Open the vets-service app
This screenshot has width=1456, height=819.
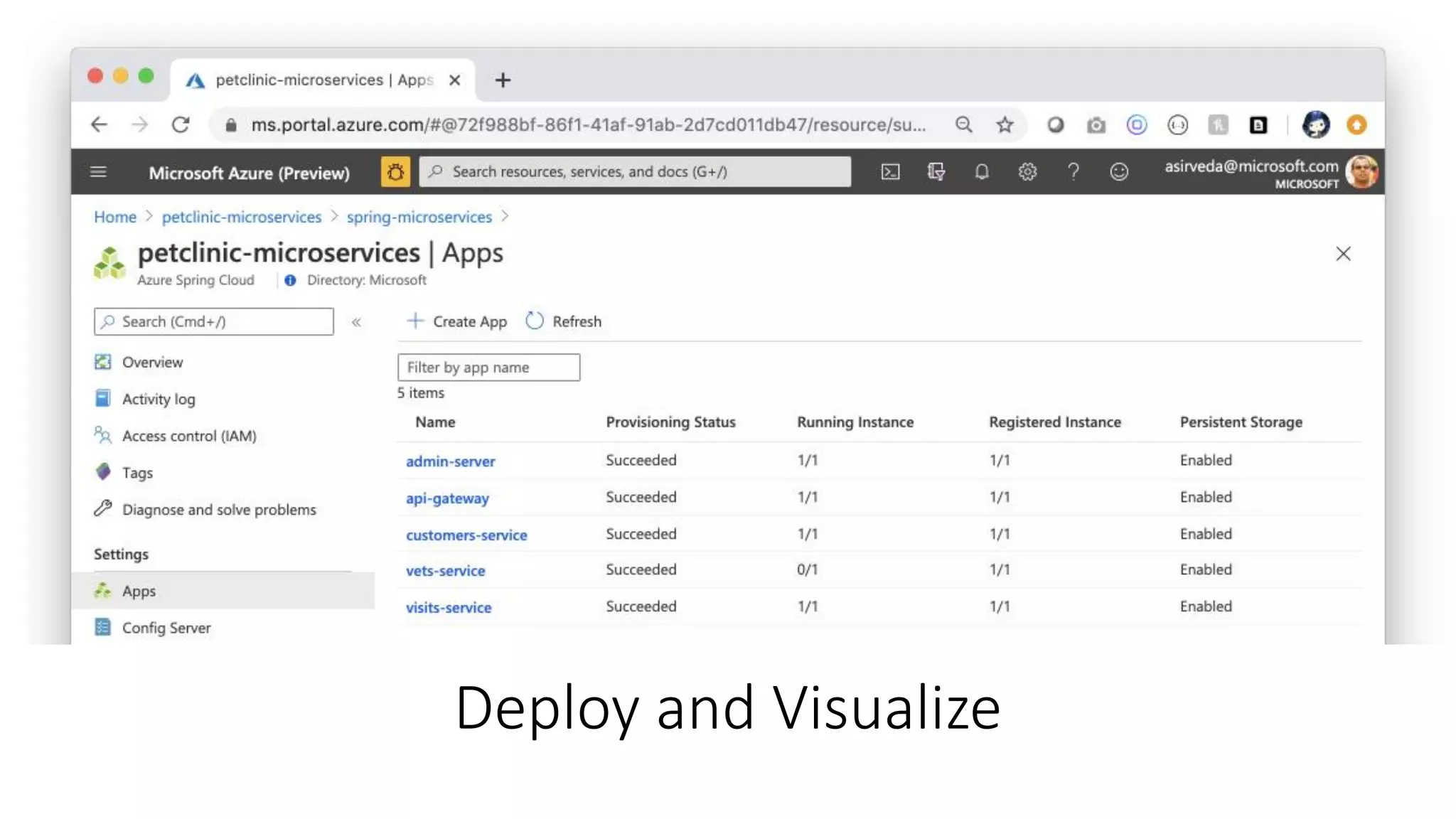pyautogui.click(x=445, y=571)
